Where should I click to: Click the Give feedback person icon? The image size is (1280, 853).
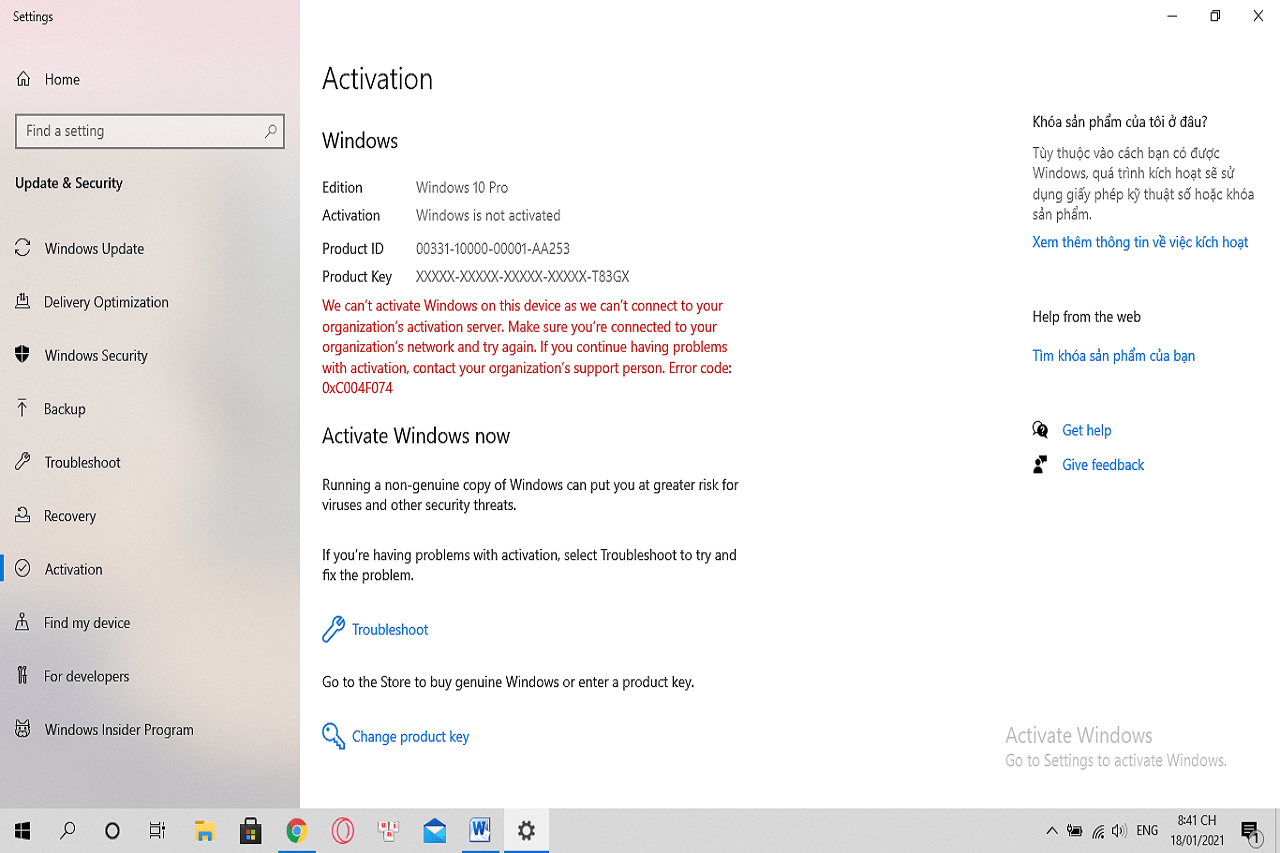(1040, 464)
